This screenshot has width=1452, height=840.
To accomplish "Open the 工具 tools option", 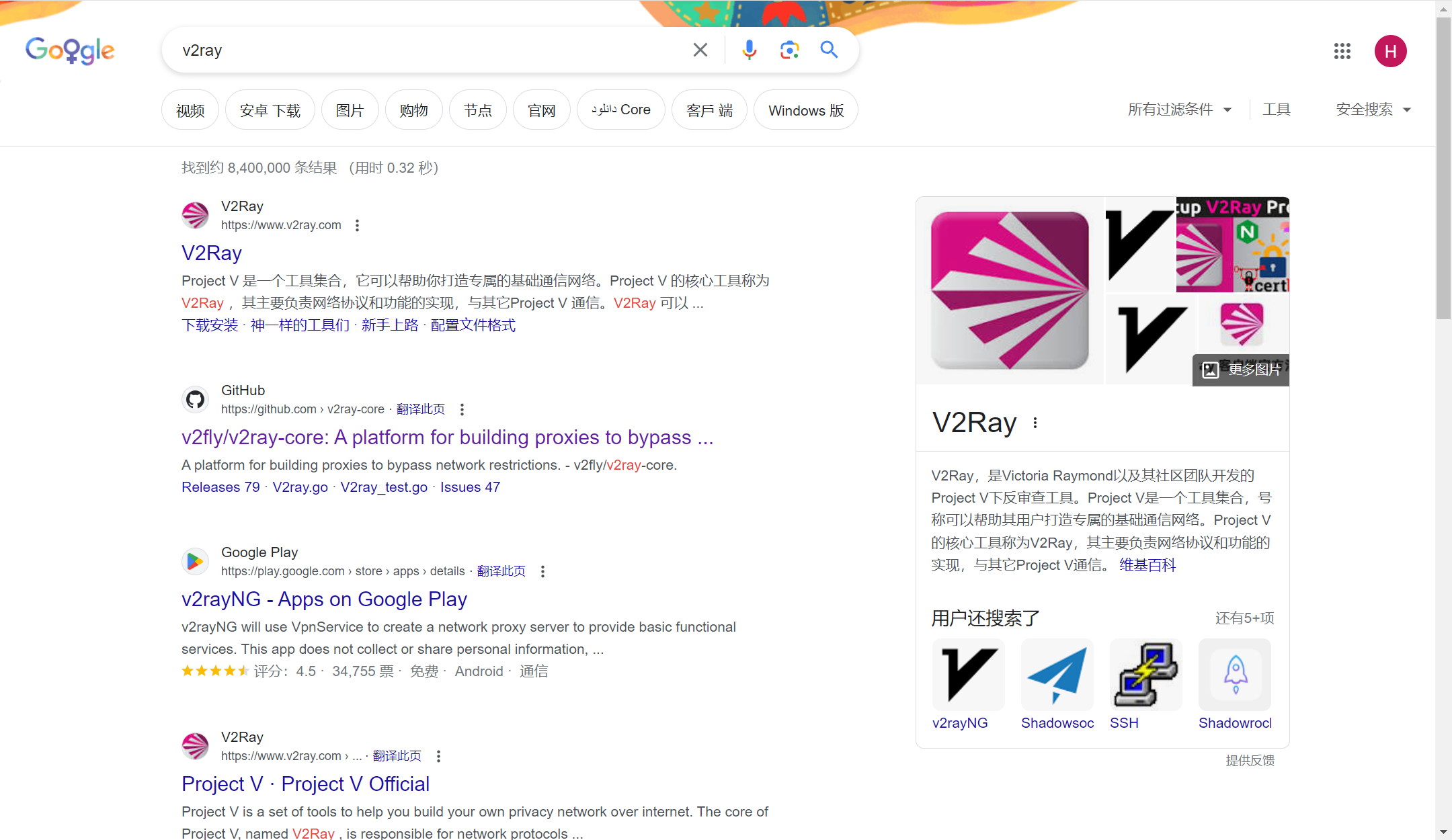I will coord(1276,110).
